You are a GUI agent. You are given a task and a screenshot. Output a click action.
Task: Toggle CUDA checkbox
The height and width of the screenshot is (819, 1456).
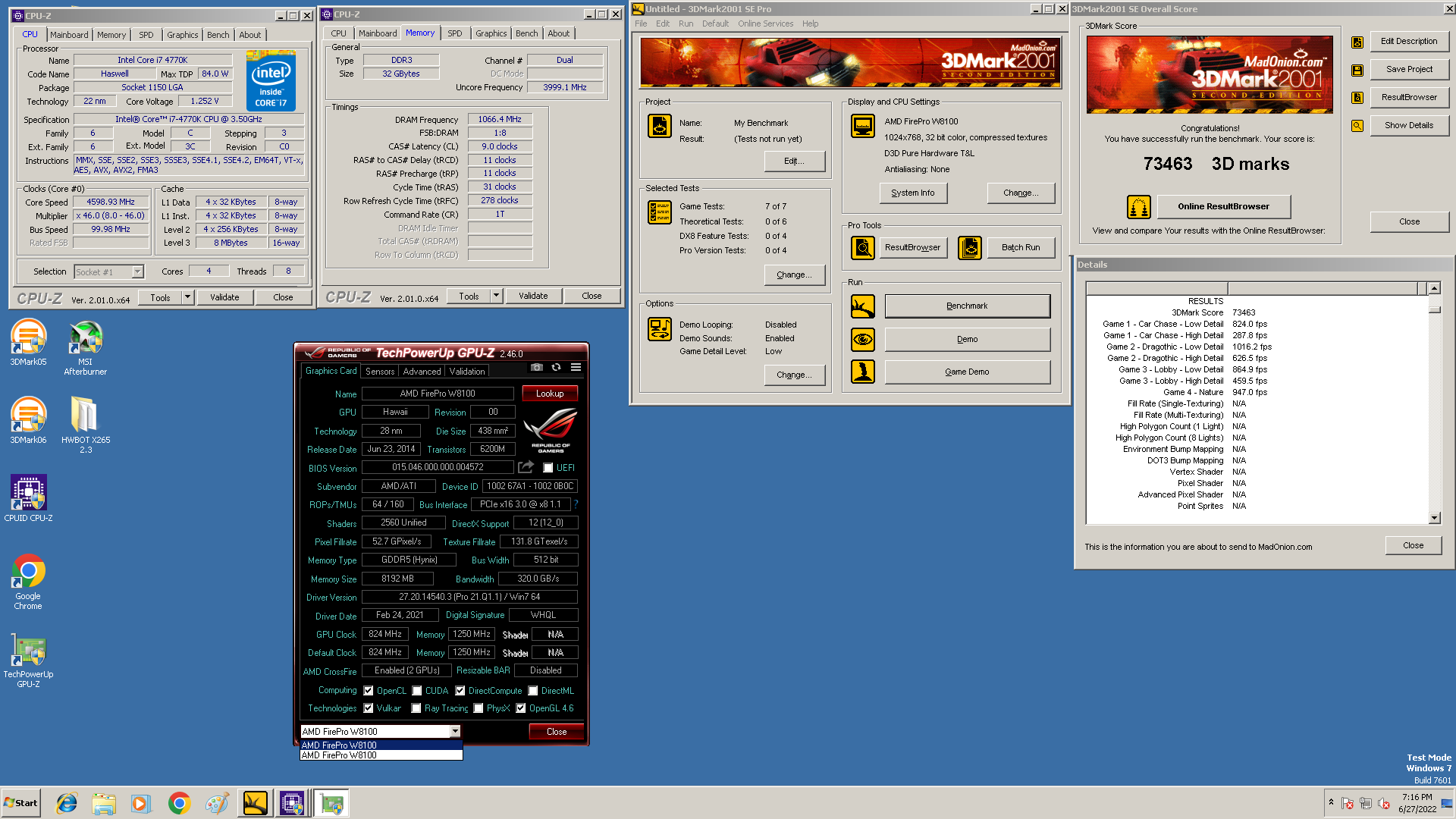pyautogui.click(x=417, y=691)
